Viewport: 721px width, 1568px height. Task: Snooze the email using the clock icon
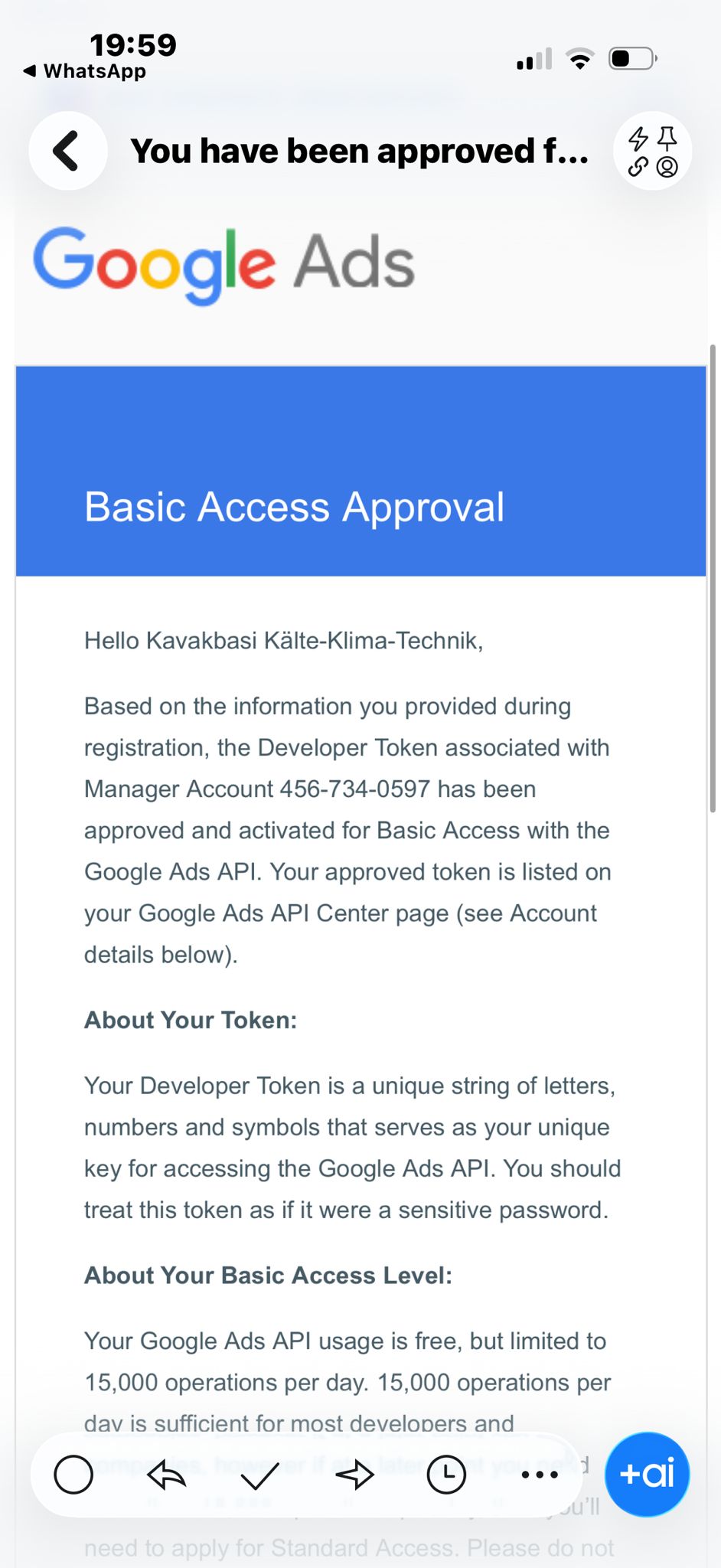[446, 1474]
